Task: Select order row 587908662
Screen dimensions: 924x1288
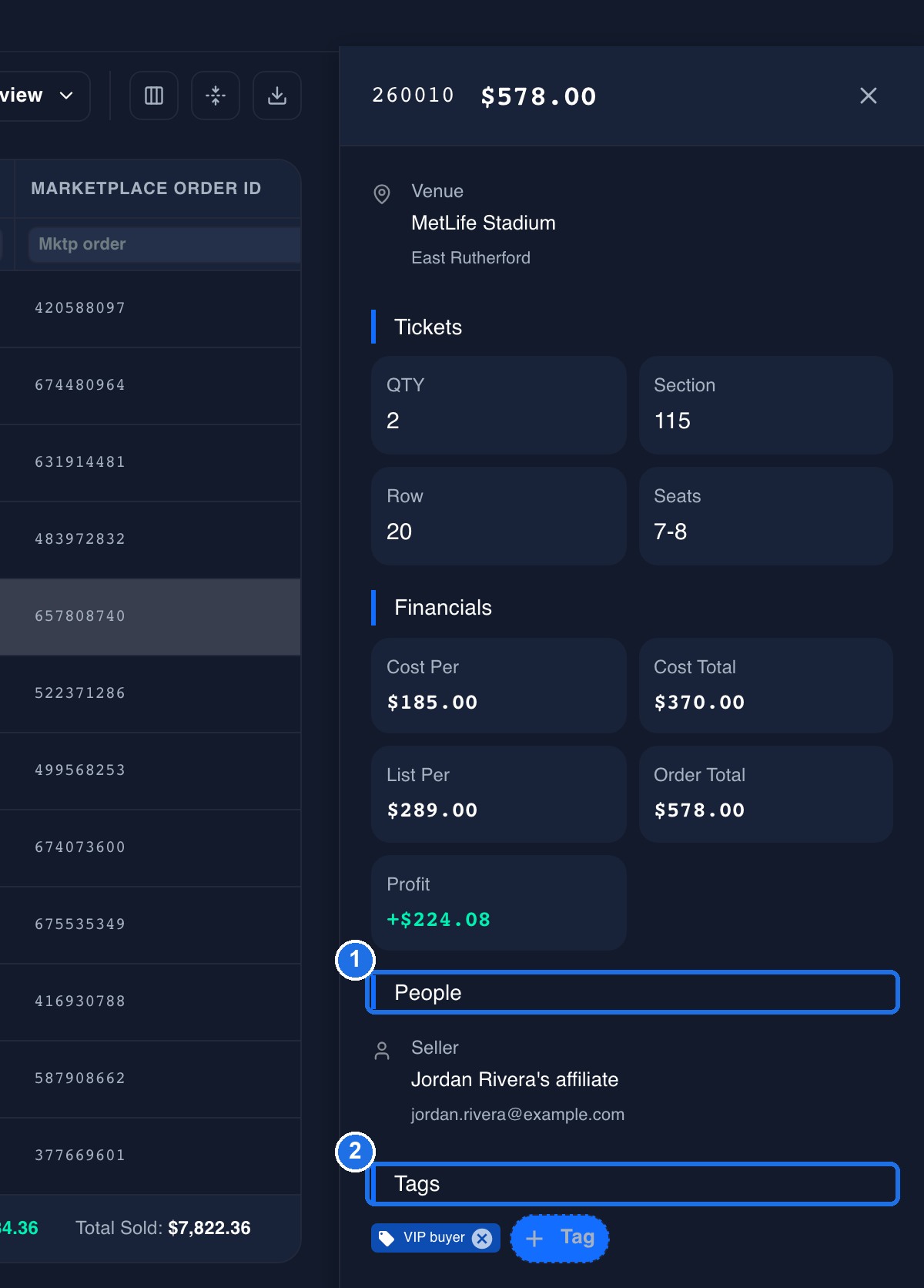Action: (150, 1078)
